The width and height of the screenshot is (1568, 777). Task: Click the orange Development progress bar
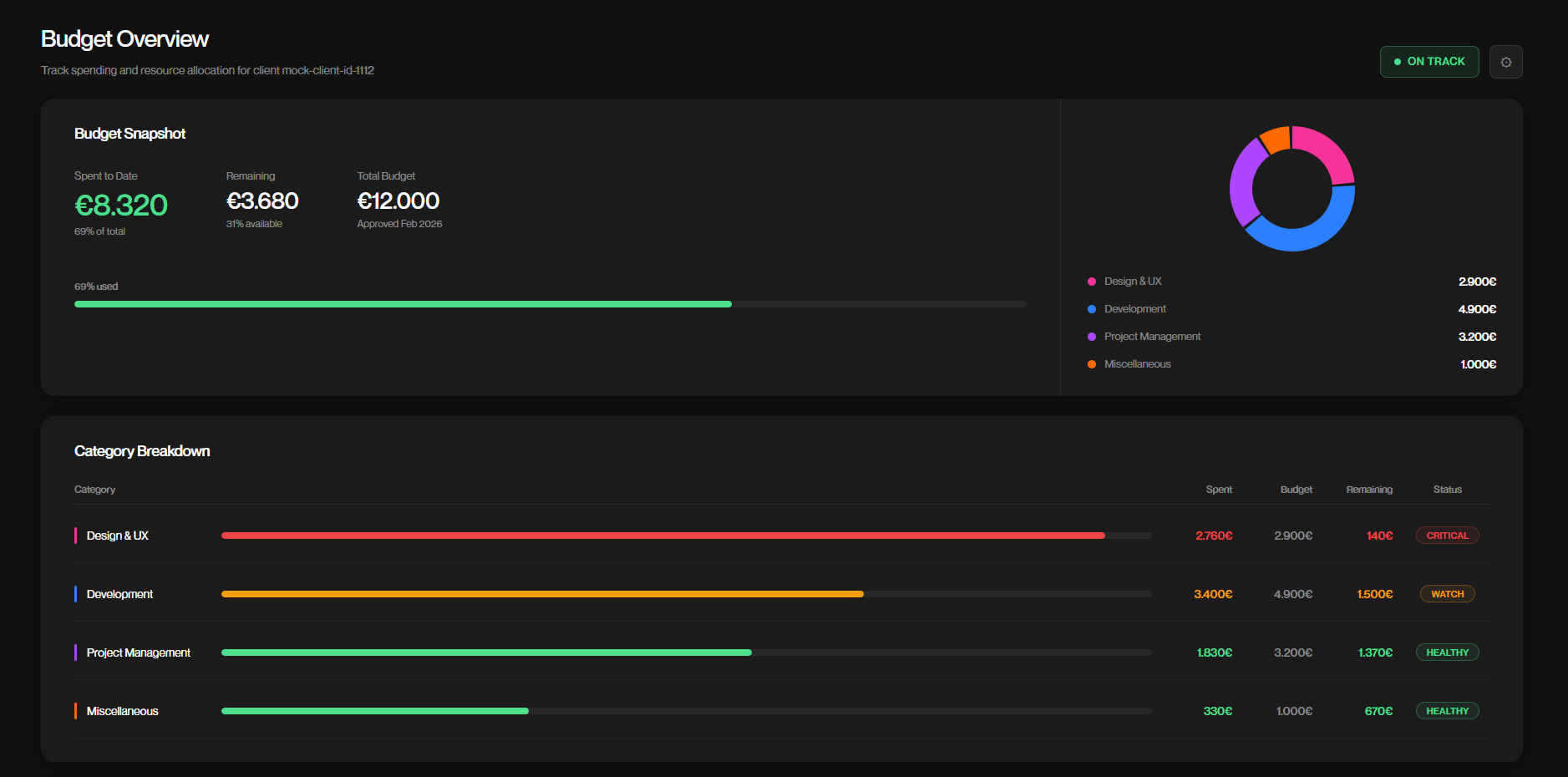(541, 594)
